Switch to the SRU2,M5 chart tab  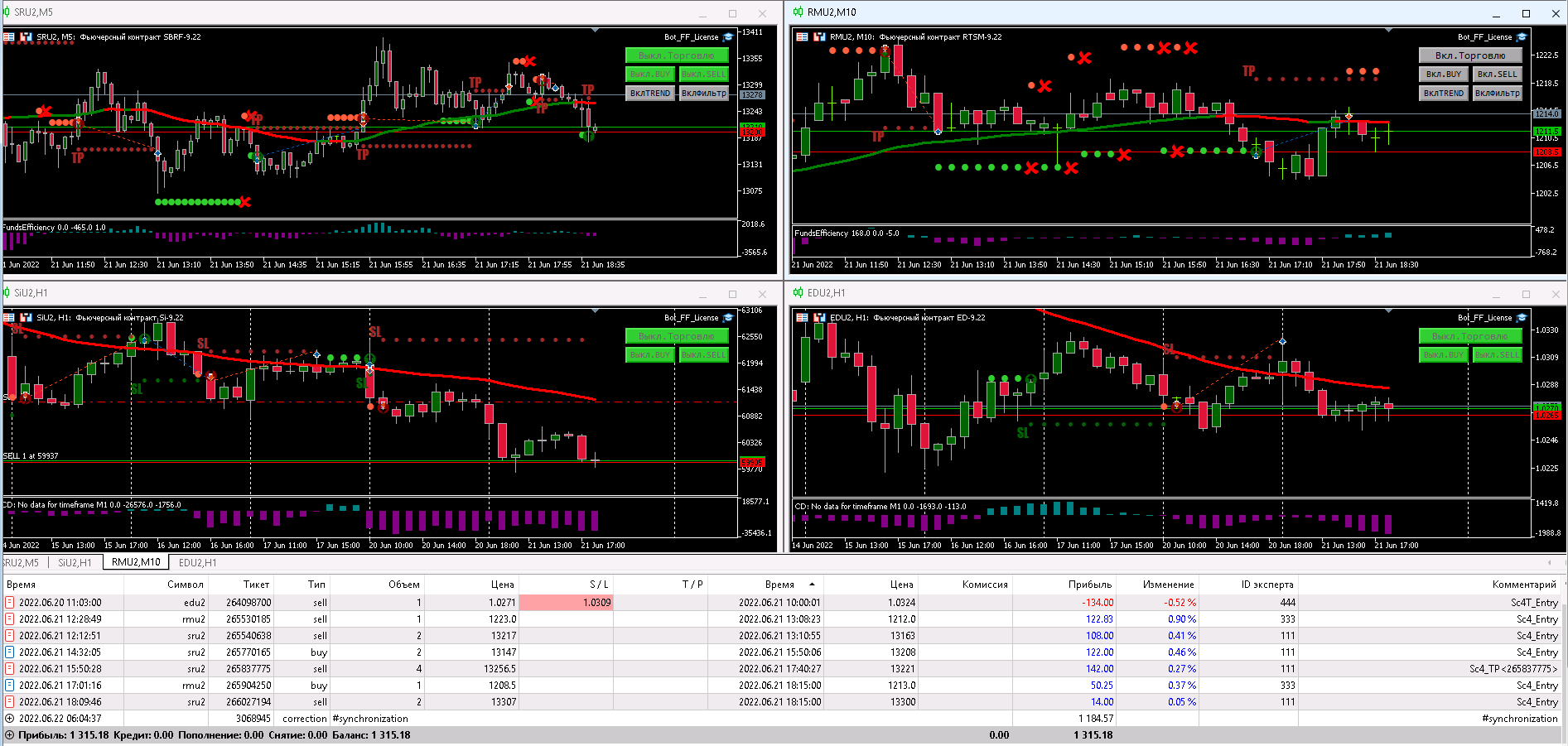[x=22, y=563]
